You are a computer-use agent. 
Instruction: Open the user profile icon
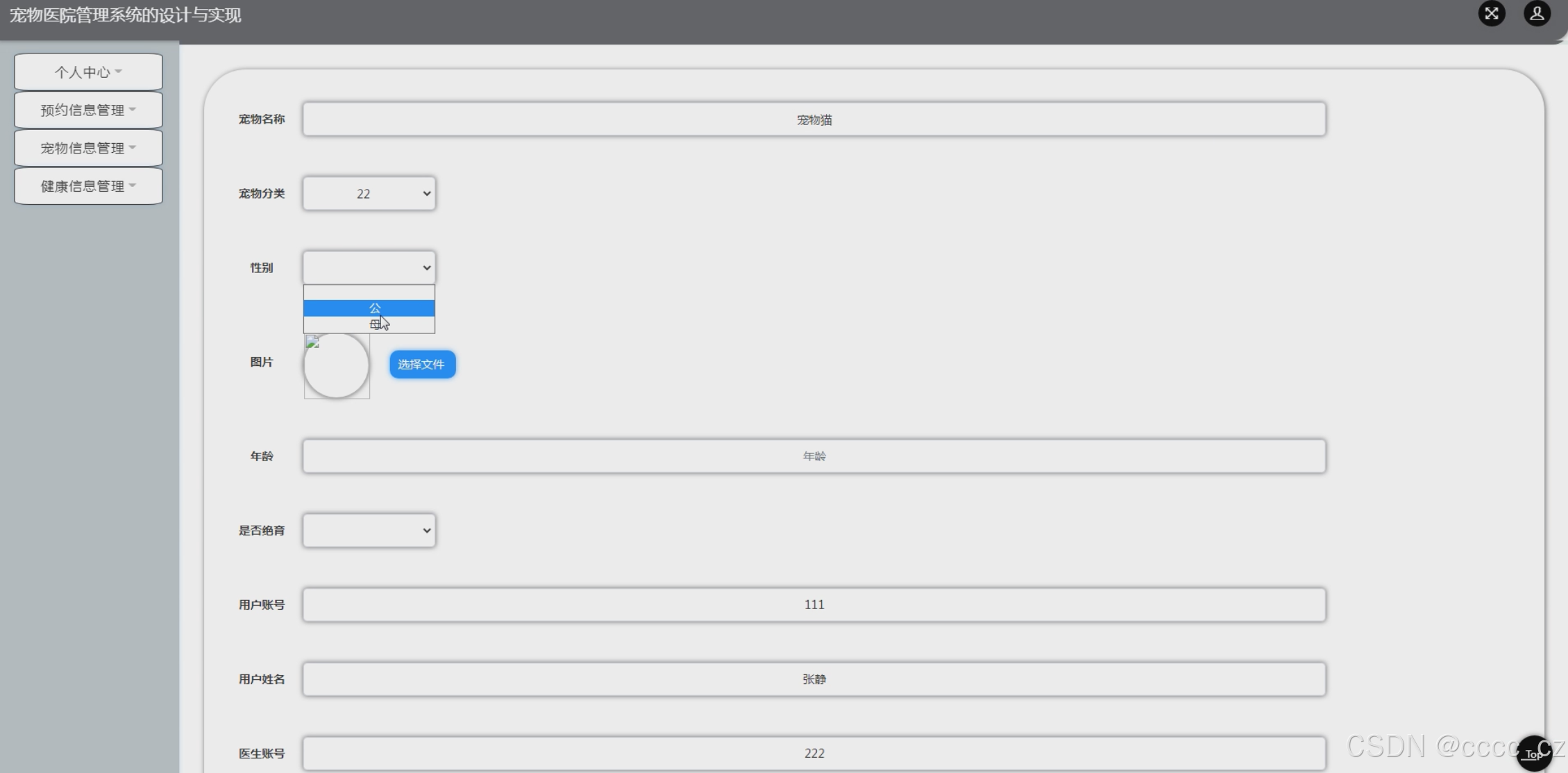tap(1537, 14)
